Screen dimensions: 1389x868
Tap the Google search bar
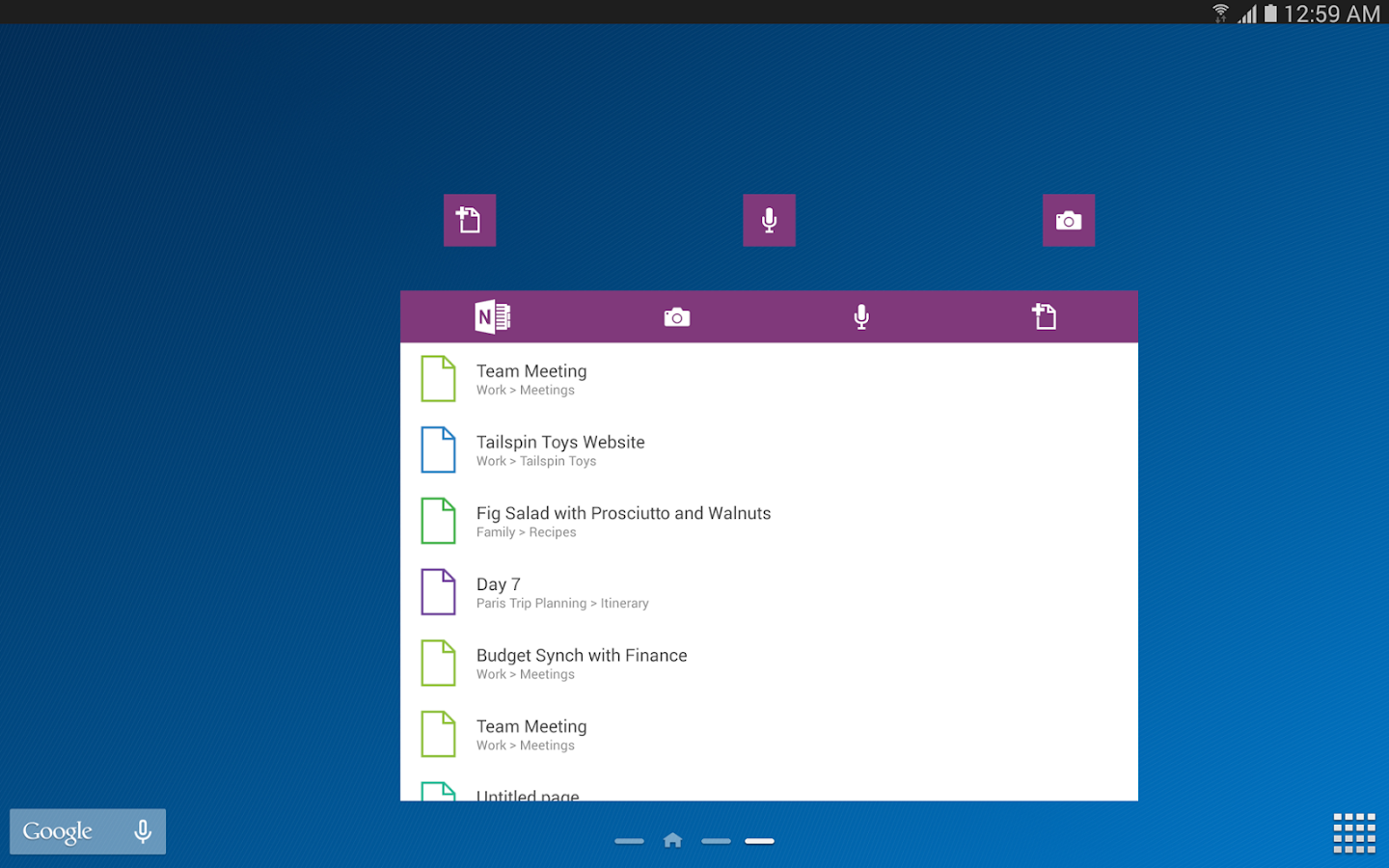60,831
